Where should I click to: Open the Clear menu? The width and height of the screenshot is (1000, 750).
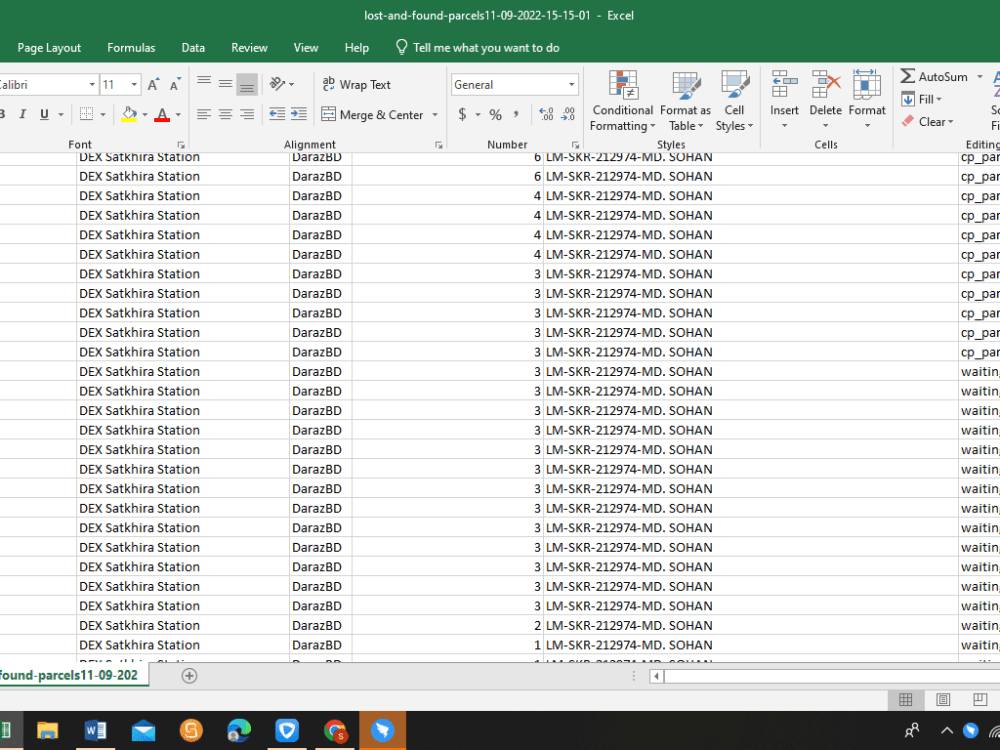click(928, 121)
